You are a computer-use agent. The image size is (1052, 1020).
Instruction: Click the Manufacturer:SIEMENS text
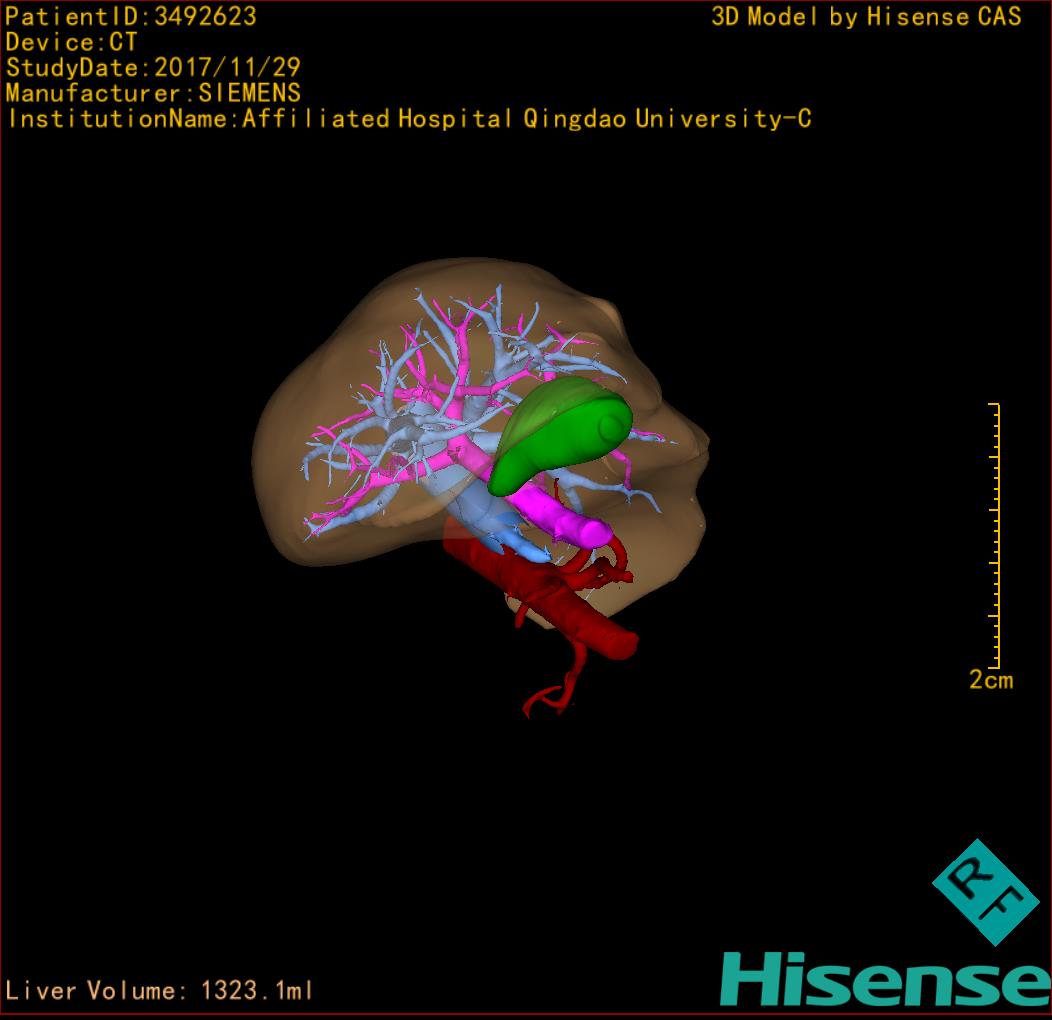click(153, 93)
